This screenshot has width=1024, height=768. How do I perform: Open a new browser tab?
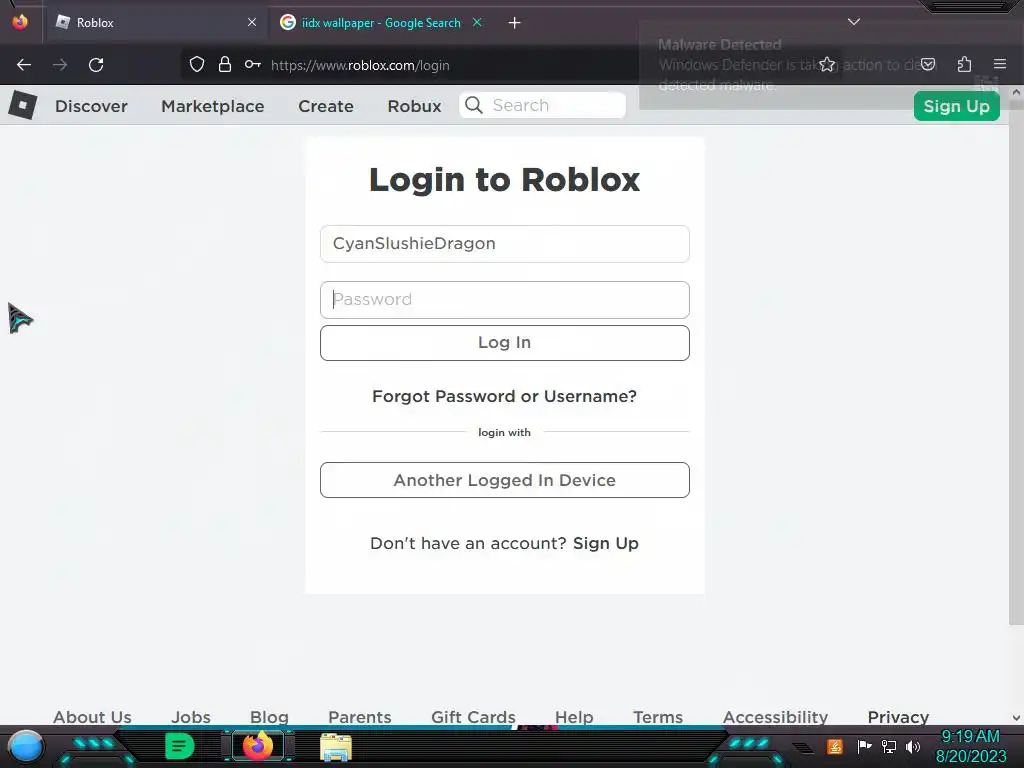point(515,23)
